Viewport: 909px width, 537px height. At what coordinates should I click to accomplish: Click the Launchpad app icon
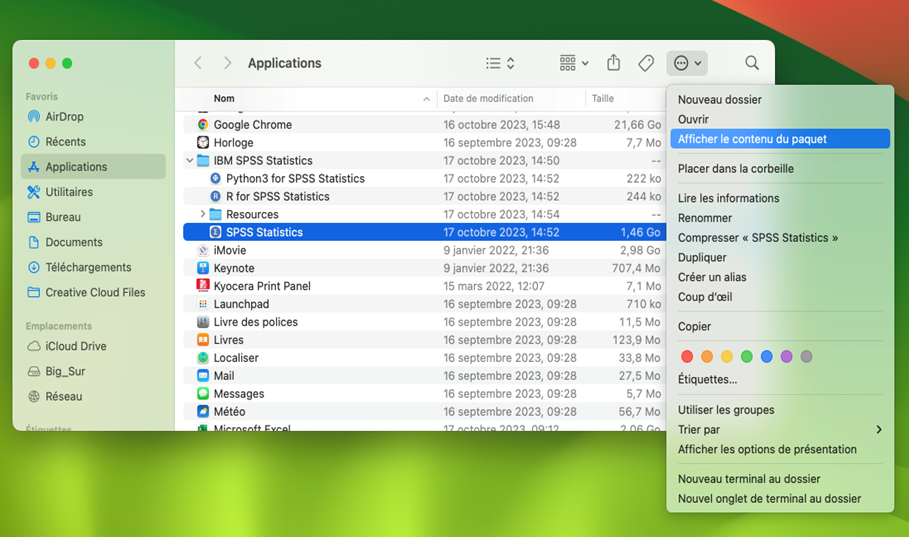pyautogui.click(x=203, y=304)
